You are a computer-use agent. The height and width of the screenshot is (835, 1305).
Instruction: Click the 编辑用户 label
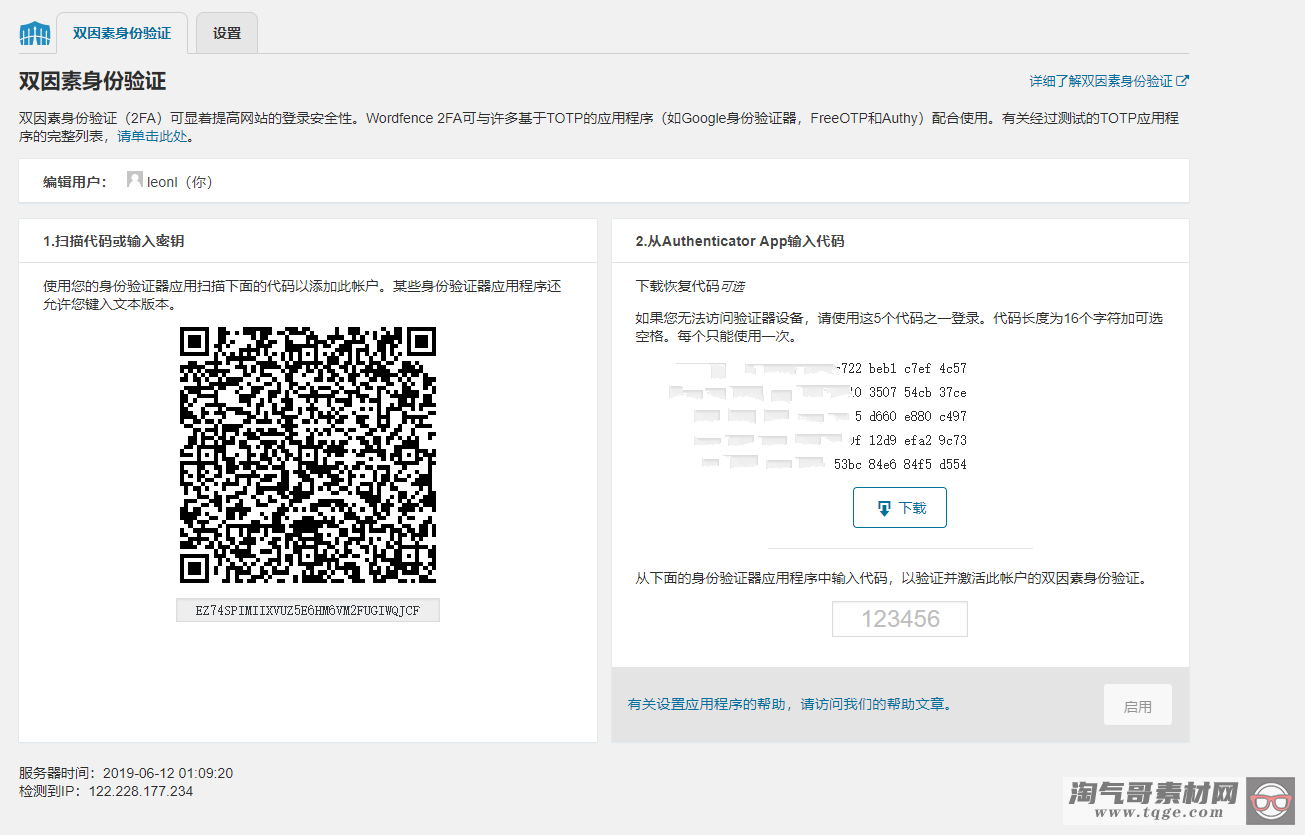pos(74,182)
